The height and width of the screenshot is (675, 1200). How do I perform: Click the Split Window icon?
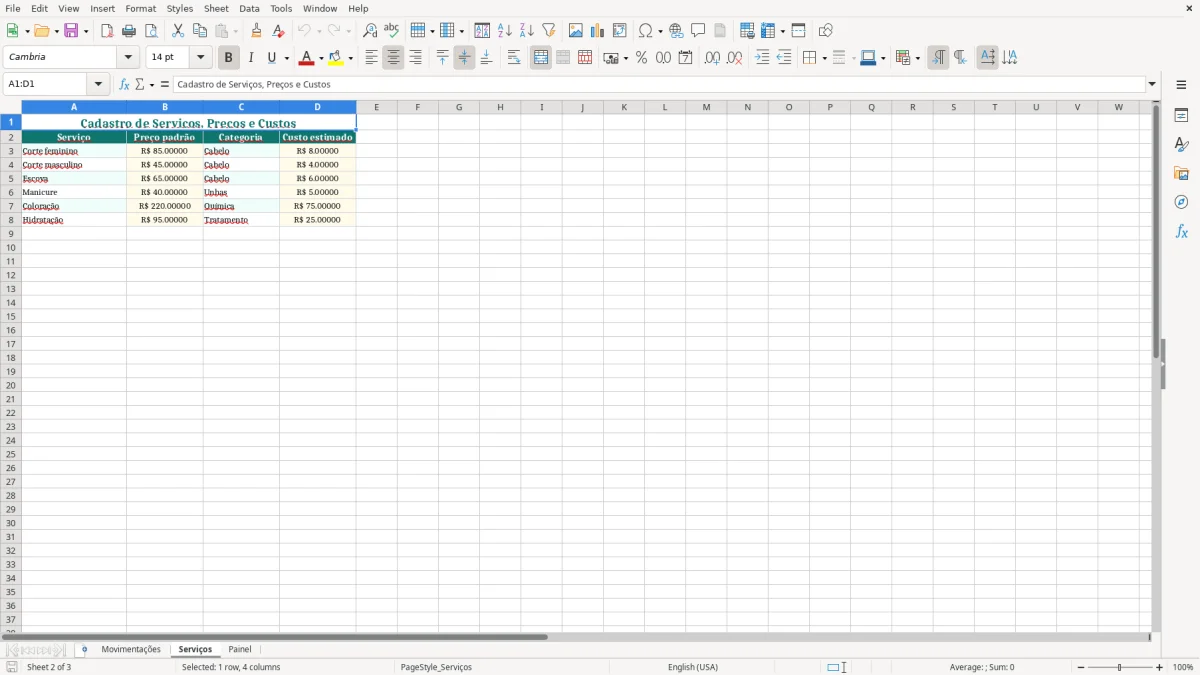[798, 31]
